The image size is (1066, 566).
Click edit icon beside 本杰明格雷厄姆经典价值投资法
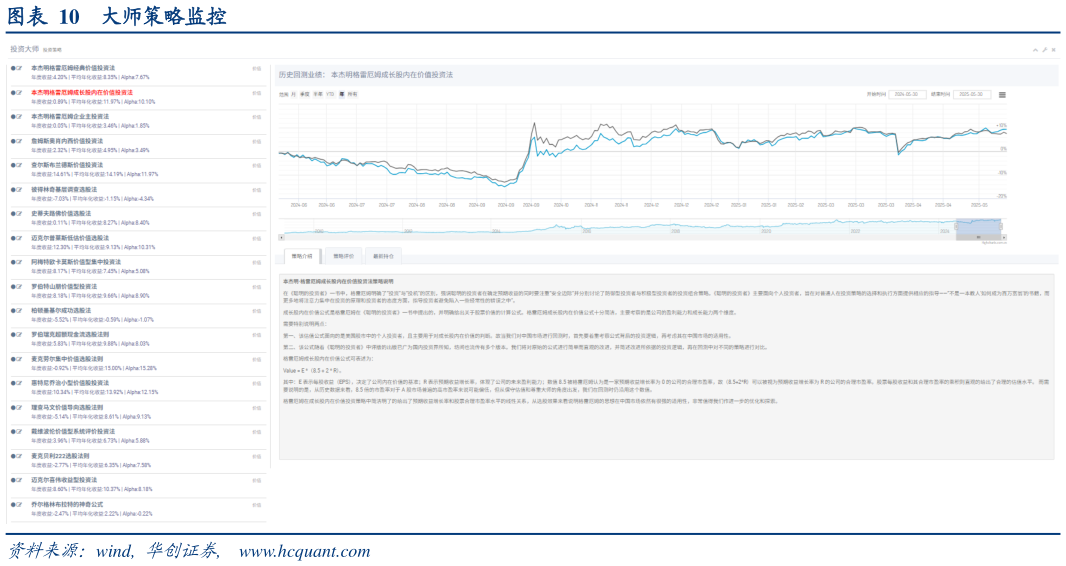click(19, 68)
